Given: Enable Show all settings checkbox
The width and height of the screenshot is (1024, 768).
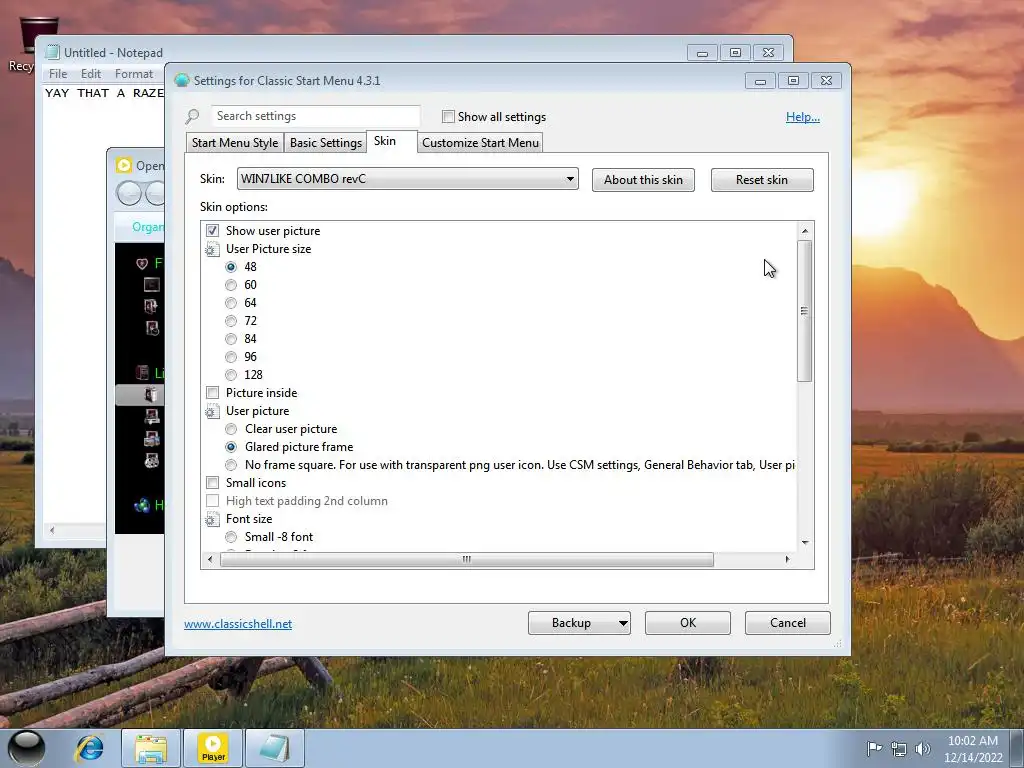Looking at the screenshot, I should tap(448, 117).
